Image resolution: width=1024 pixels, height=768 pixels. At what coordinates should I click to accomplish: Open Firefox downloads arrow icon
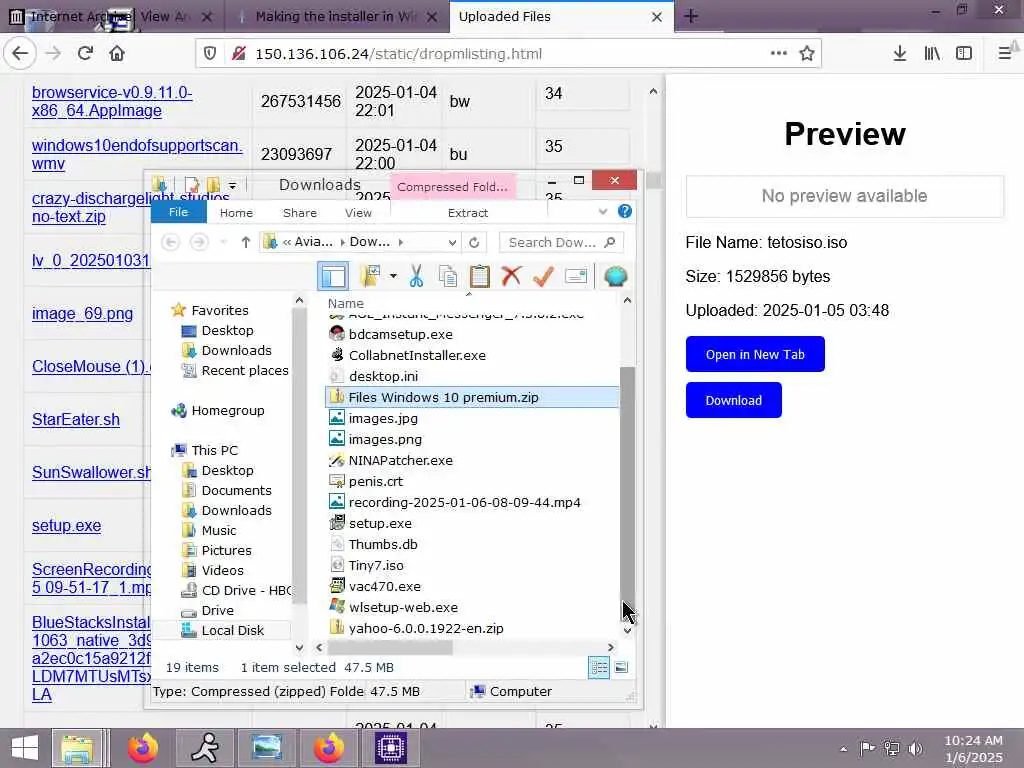[x=900, y=54]
